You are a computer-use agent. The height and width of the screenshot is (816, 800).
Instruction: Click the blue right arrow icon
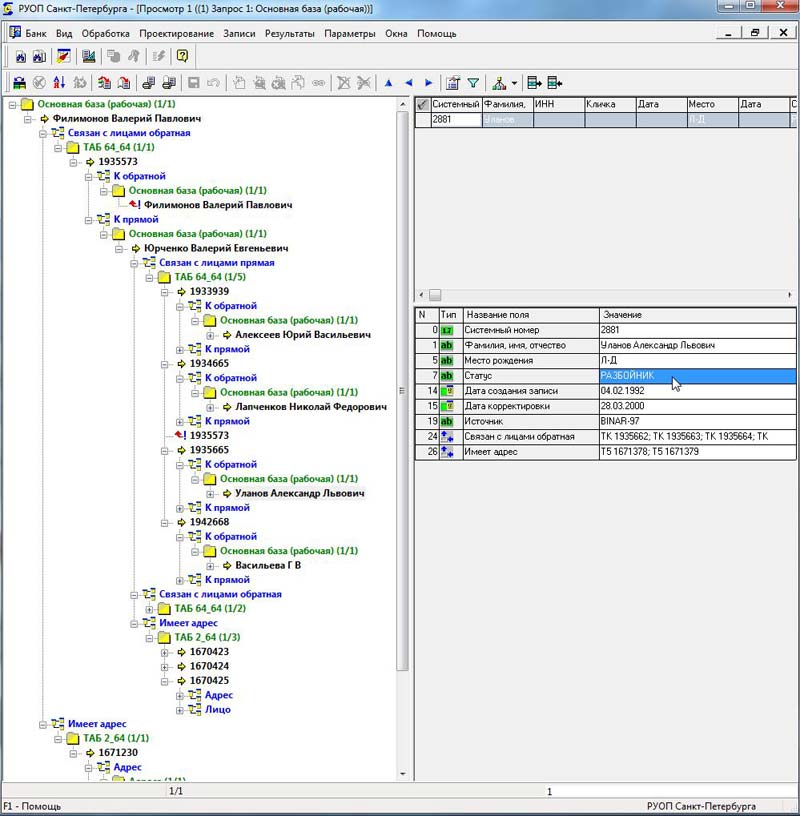click(x=429, y=83)
